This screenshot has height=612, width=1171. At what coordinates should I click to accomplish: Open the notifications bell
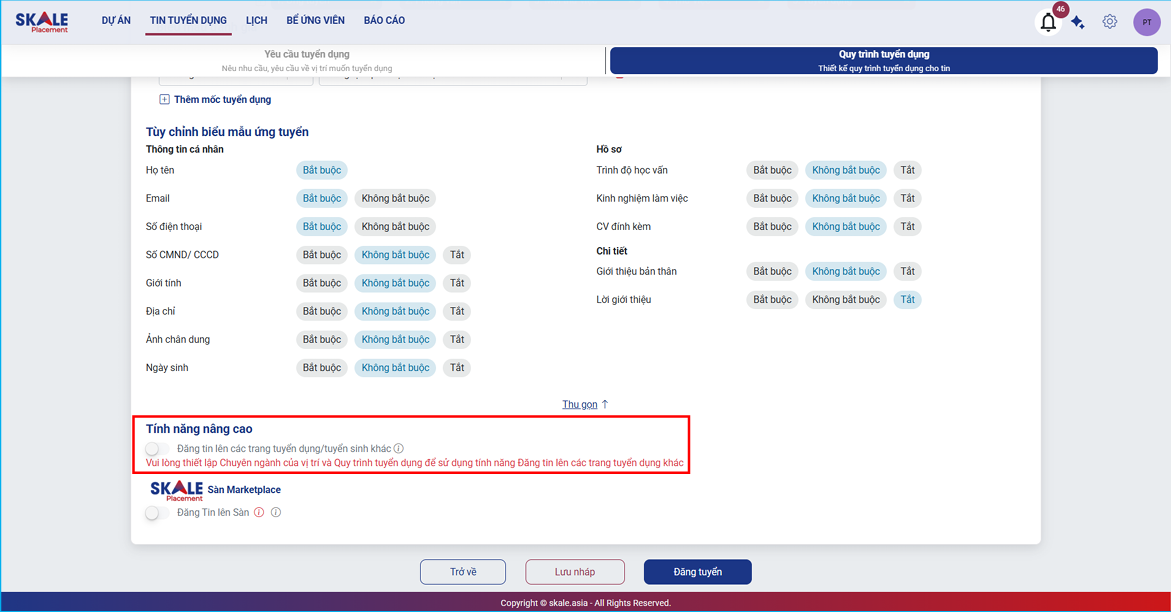[x=1048, y=22]
